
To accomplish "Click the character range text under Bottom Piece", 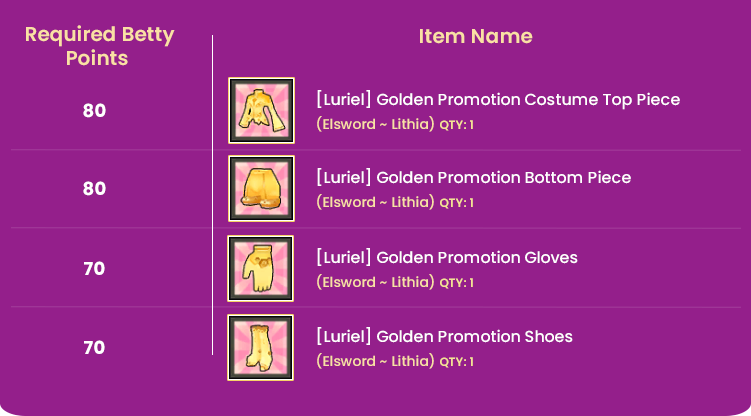I will 375,203.
